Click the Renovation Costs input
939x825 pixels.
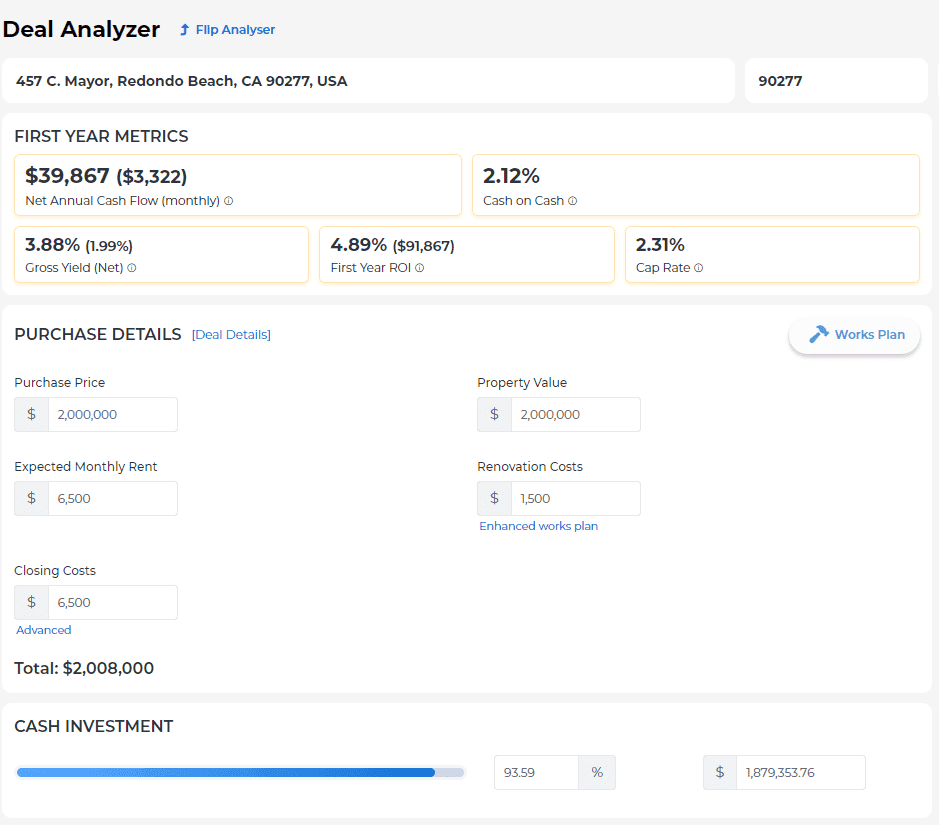pos(575,498)
